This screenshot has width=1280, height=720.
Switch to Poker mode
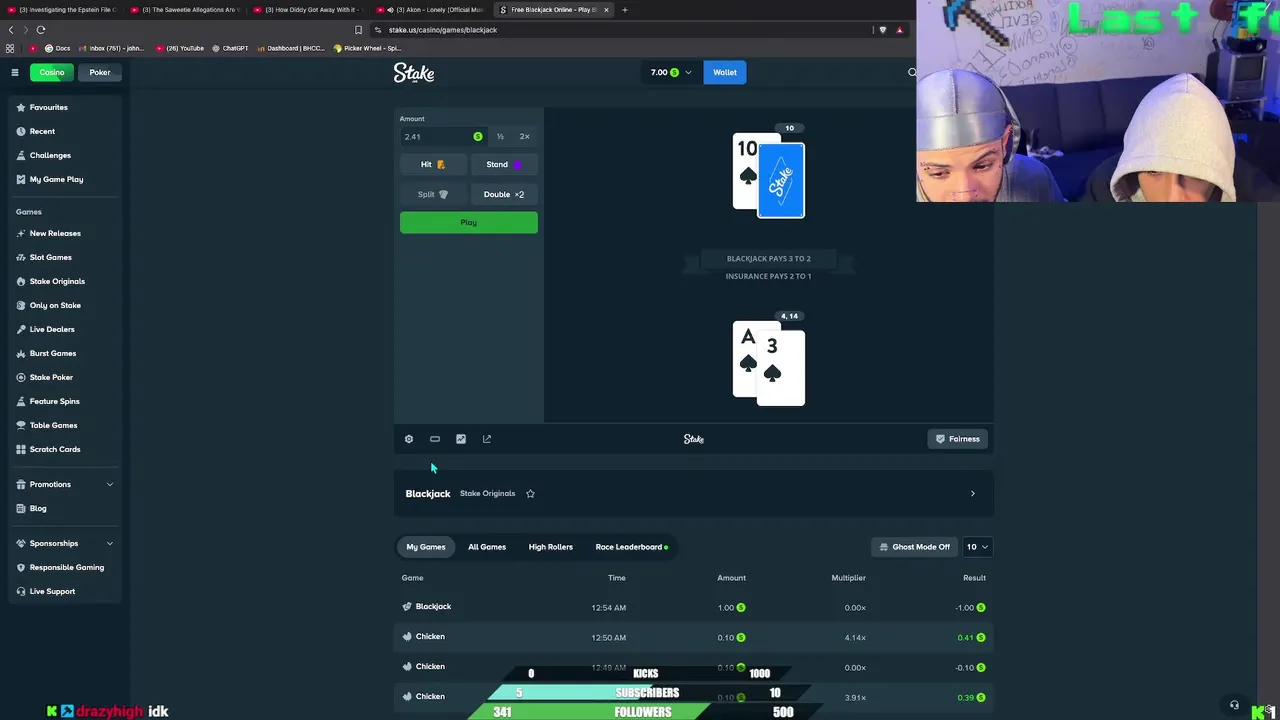coord(100,72)
